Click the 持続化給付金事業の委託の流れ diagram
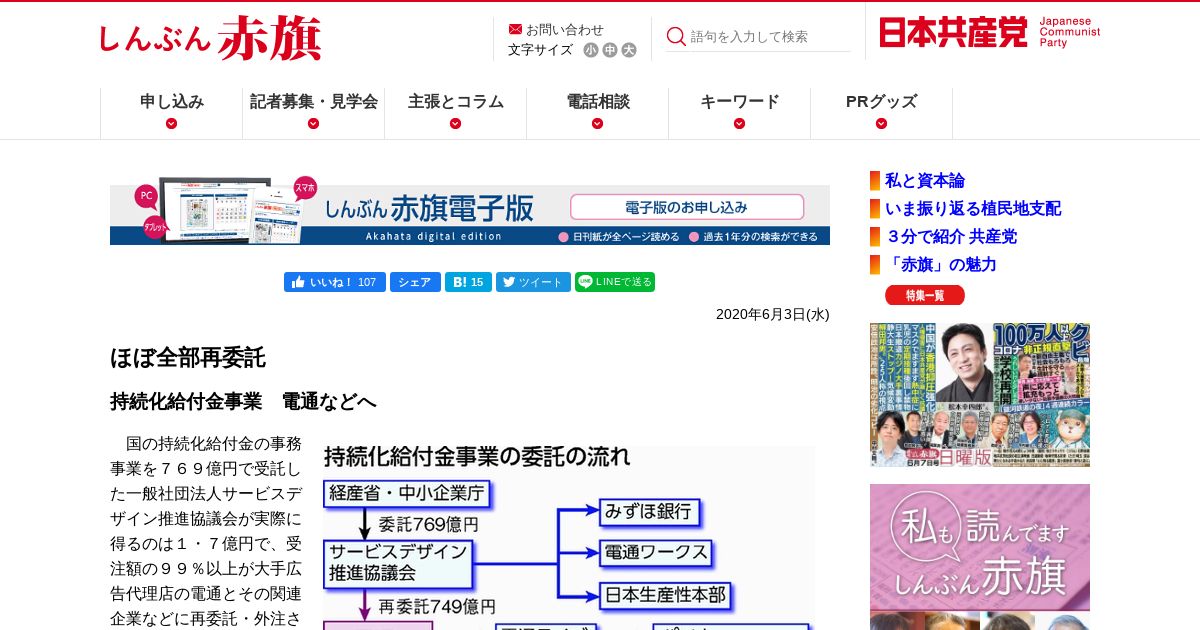Screen dimensions: 1200x630 (568, 538)
